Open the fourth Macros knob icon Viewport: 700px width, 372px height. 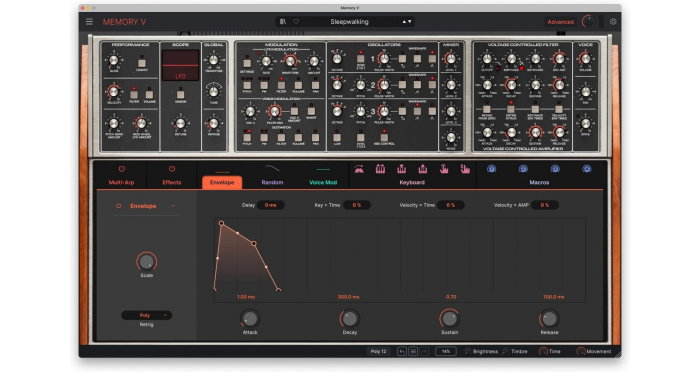pyautogui.click(x=587, y=169)
